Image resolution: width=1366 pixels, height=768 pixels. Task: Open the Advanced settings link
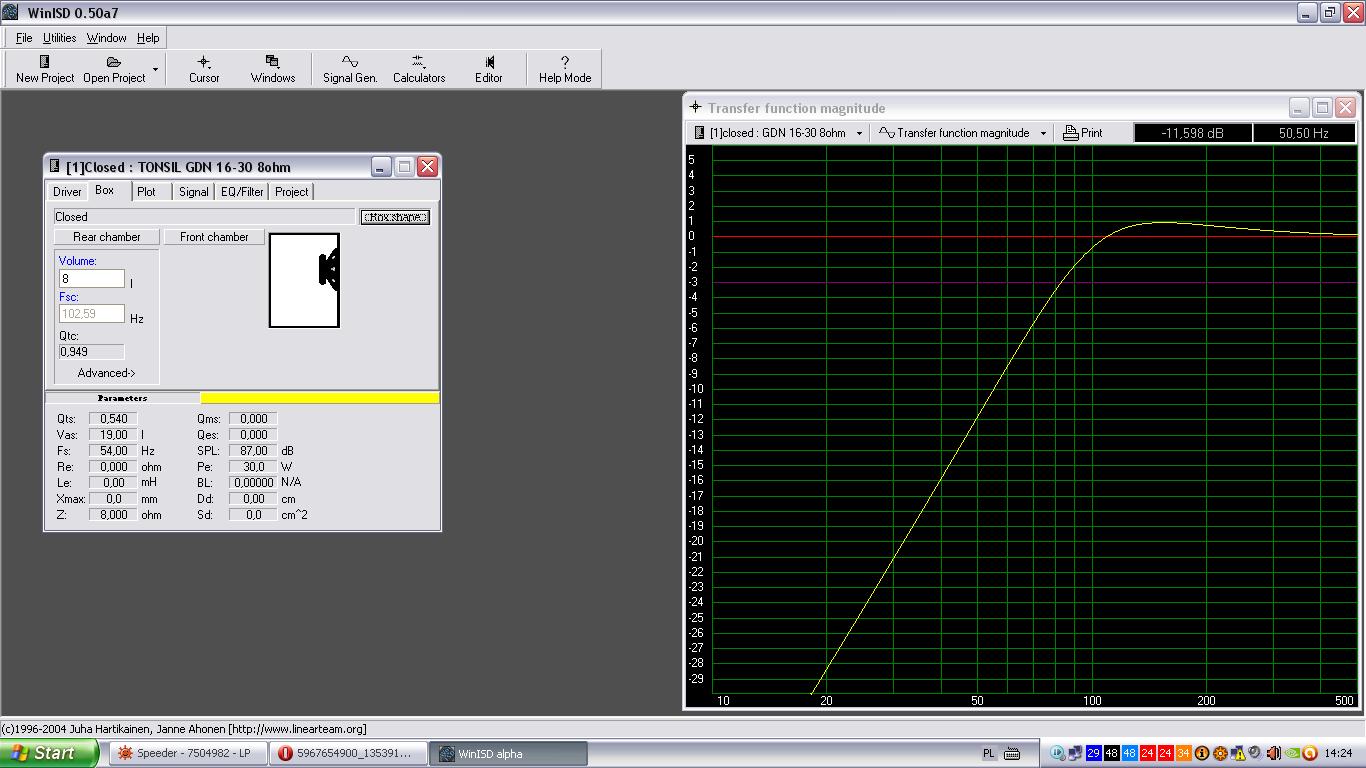(x=106, y=373)
